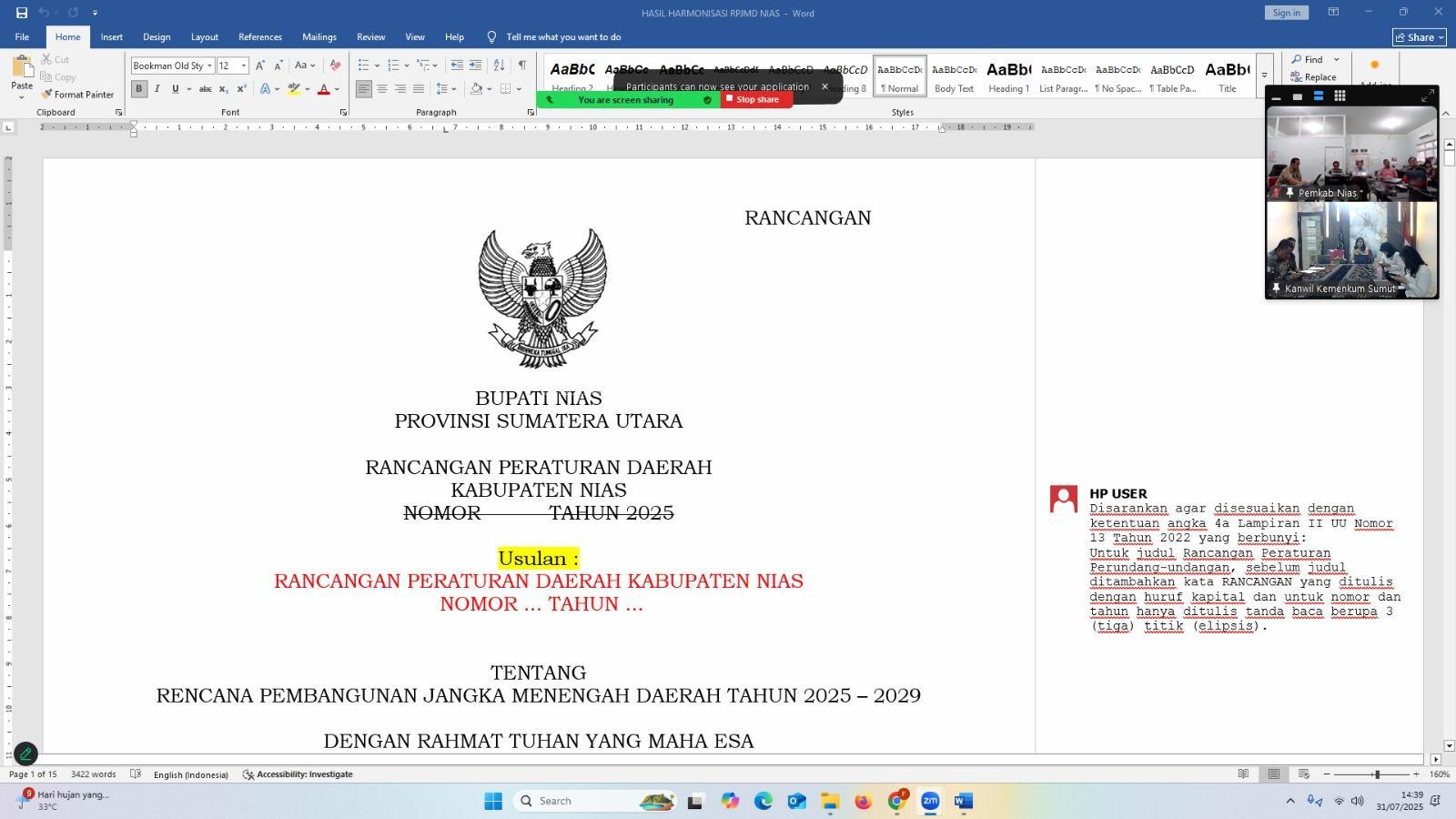The height and width of the screenshot is (819, 1456).
Task: Open Zoom app from the taskbar
Action: point(929,801)
